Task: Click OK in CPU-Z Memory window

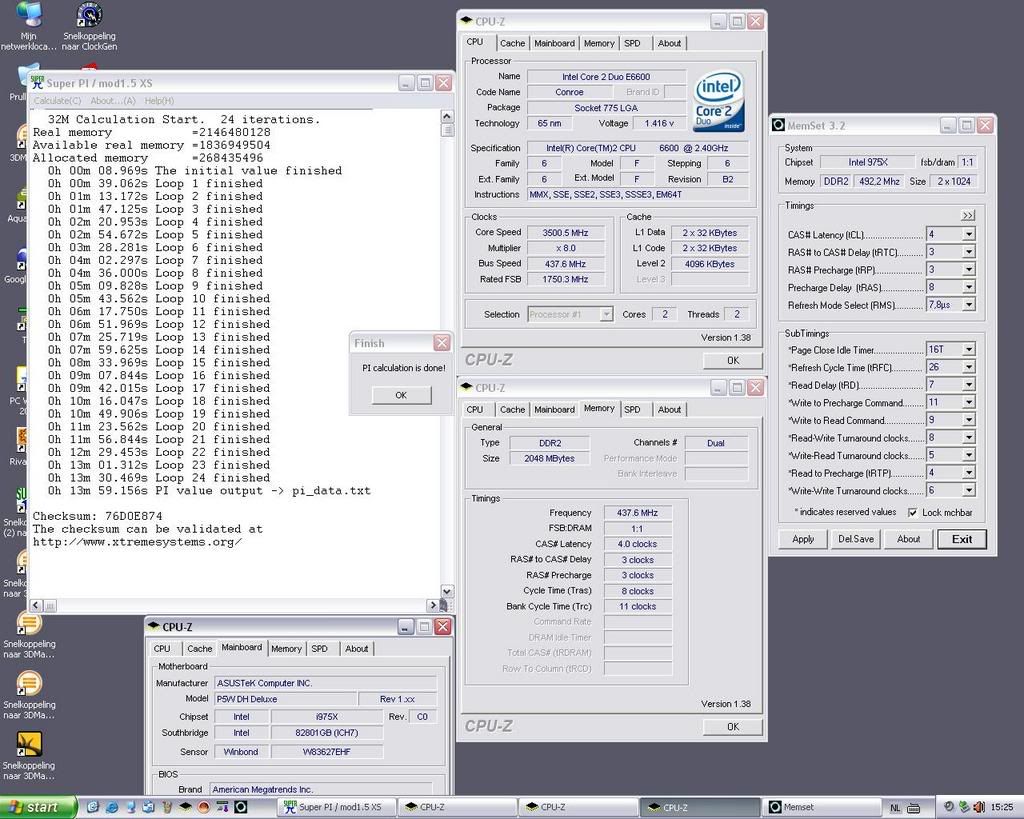Action: (x=733, y=727)
